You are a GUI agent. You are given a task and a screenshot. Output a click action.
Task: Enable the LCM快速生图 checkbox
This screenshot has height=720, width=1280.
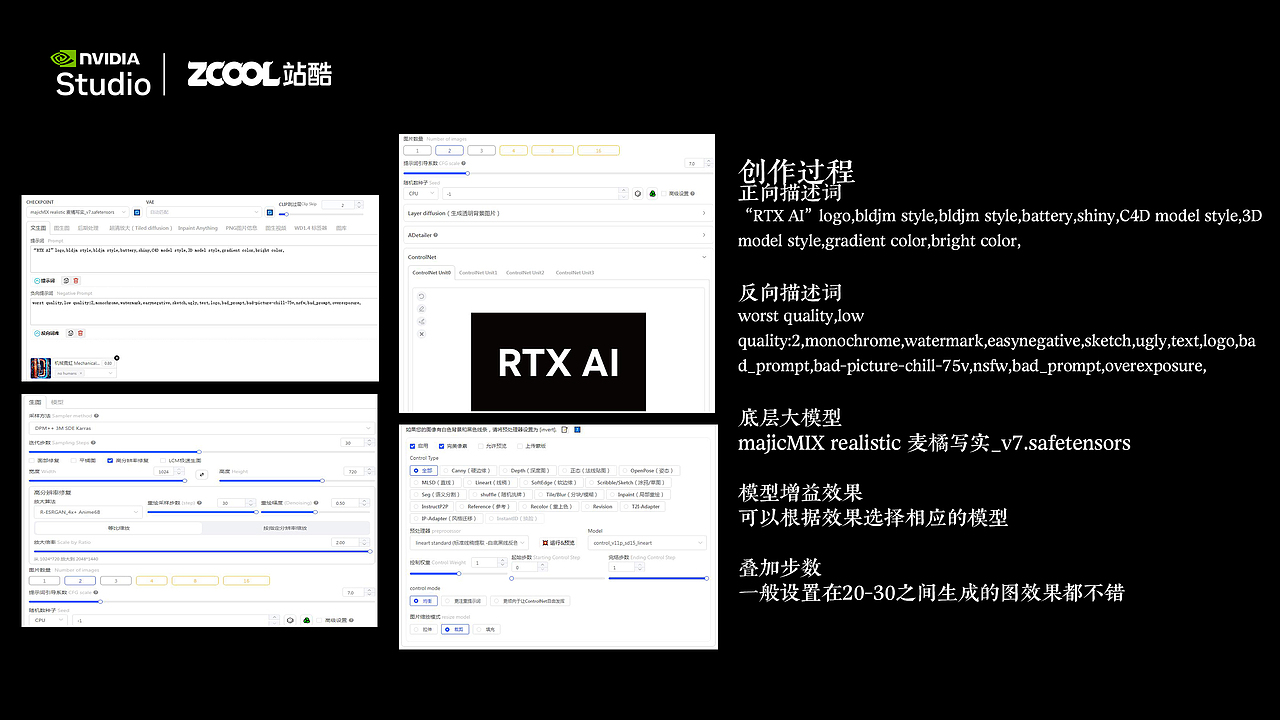point(163,460)
